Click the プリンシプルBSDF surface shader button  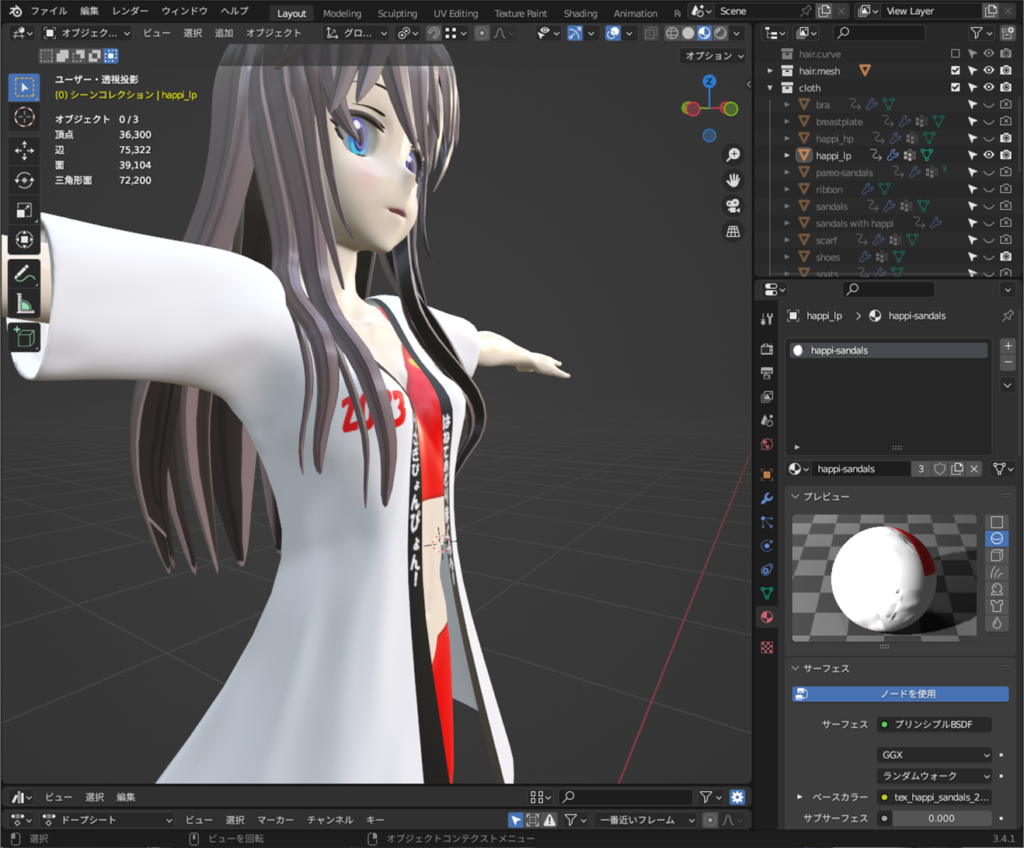coord(934,725)
